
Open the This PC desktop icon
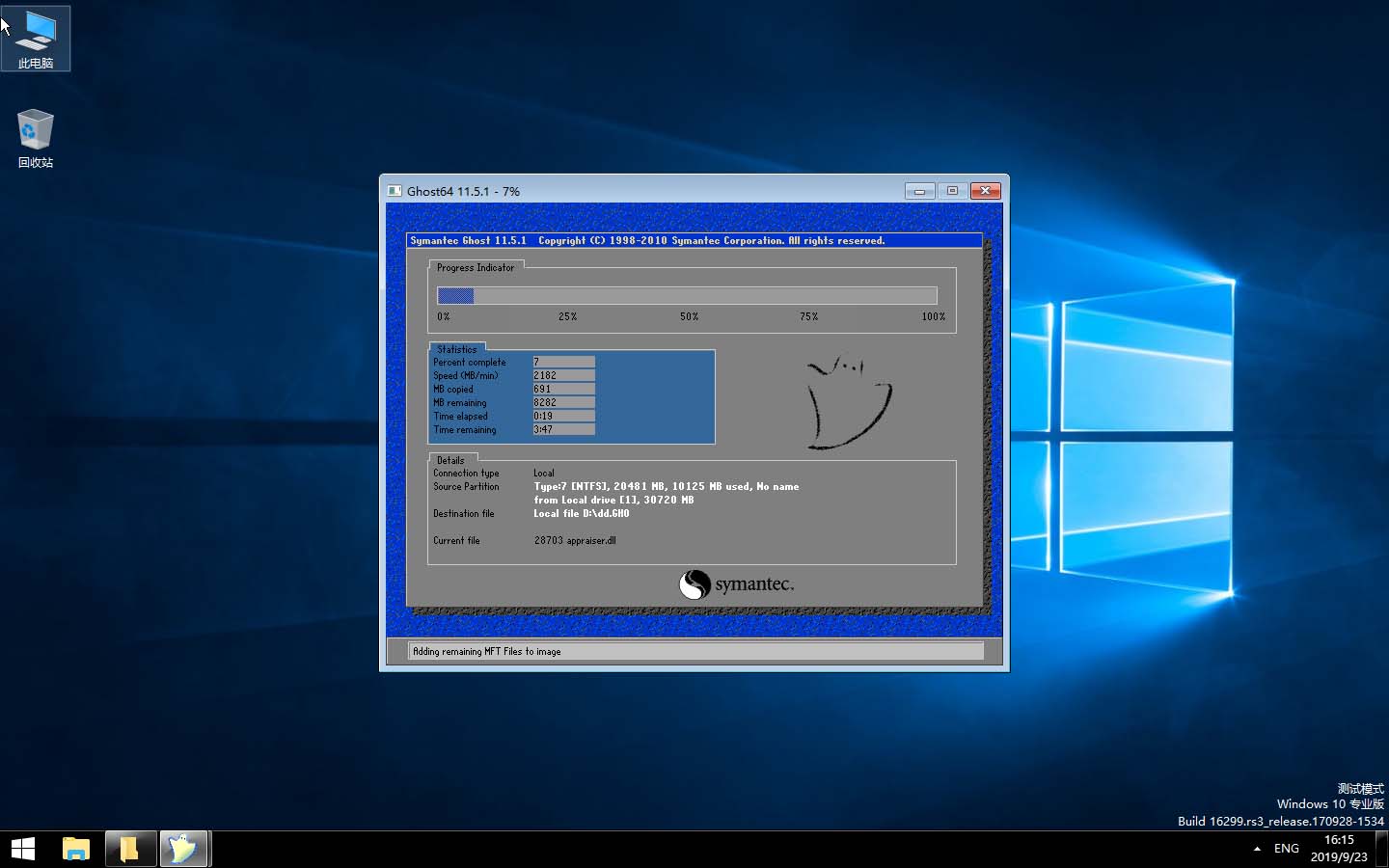tap(36, 39)
